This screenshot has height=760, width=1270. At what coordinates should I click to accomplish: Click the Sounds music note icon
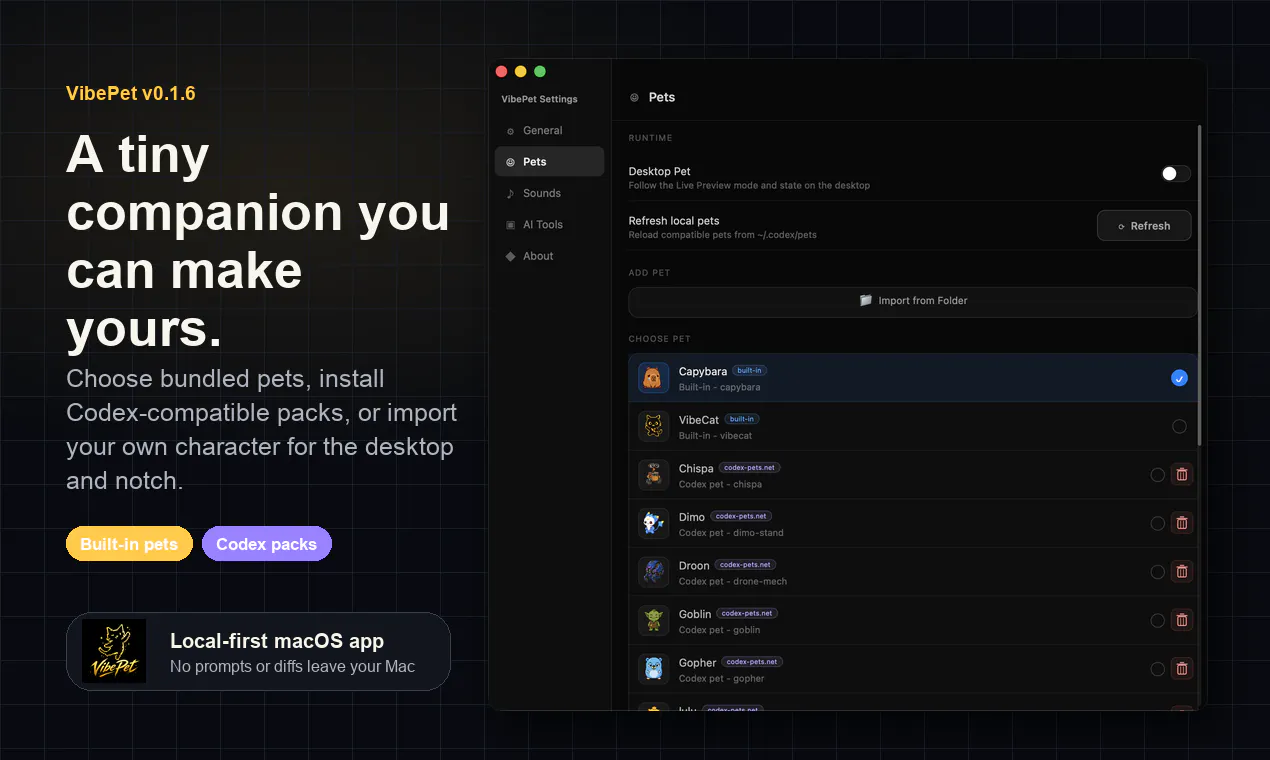click(510, 193)
